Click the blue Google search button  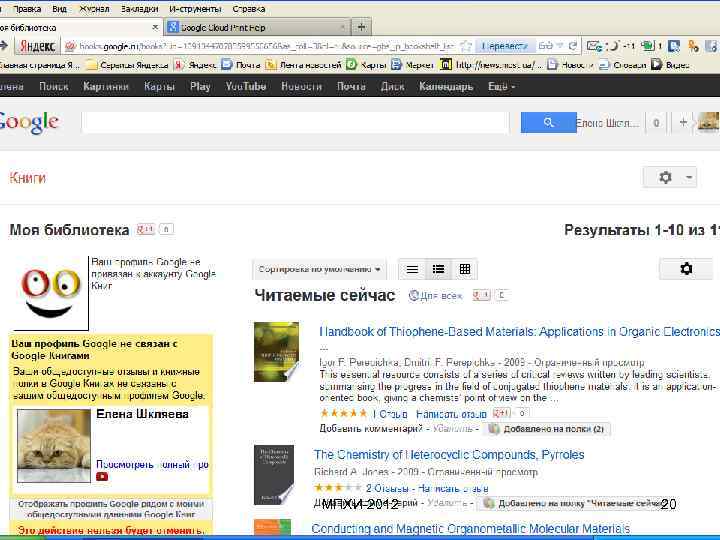(x=548, y=123)
